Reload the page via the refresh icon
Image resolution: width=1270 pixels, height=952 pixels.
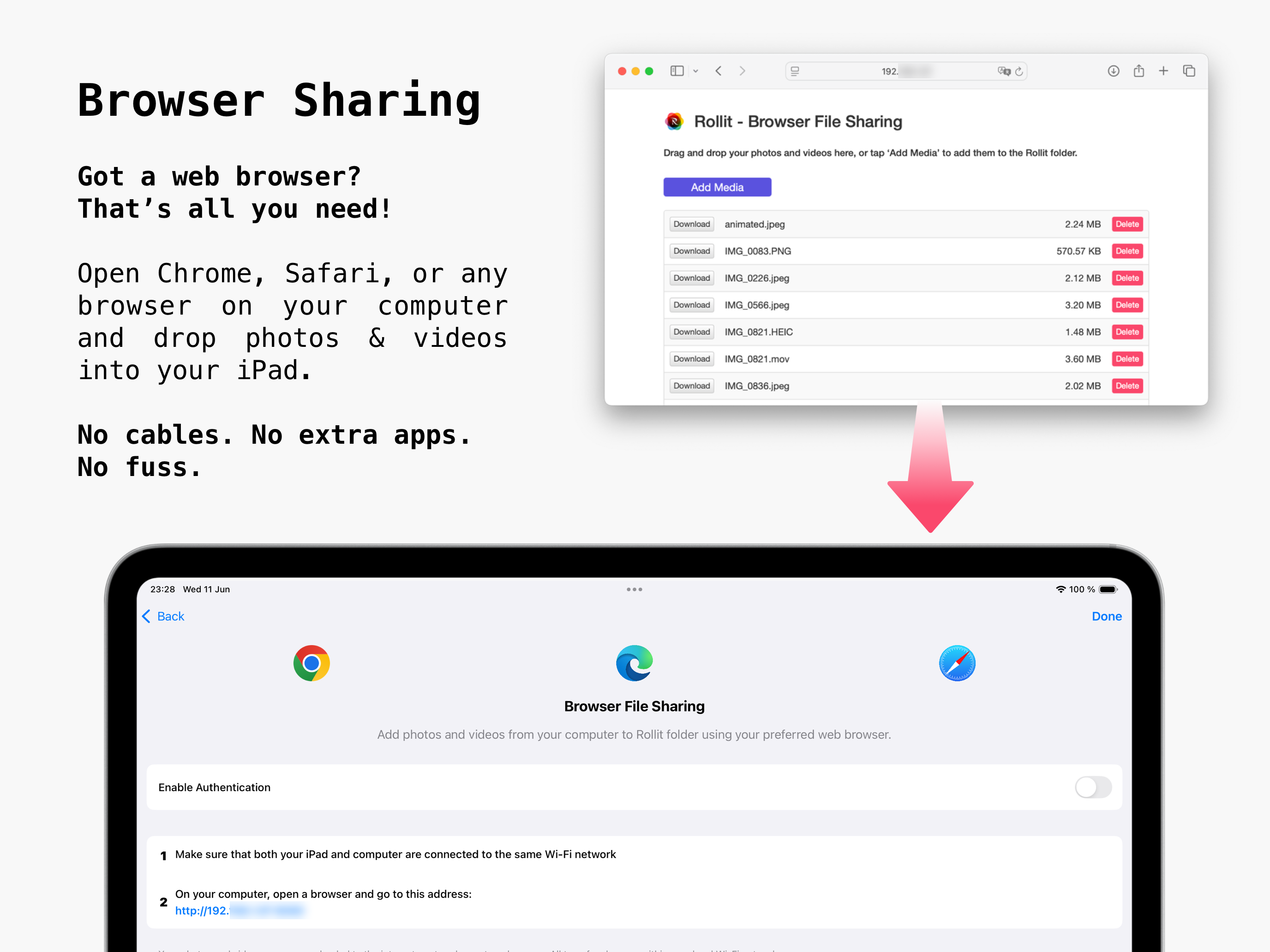1020,71
